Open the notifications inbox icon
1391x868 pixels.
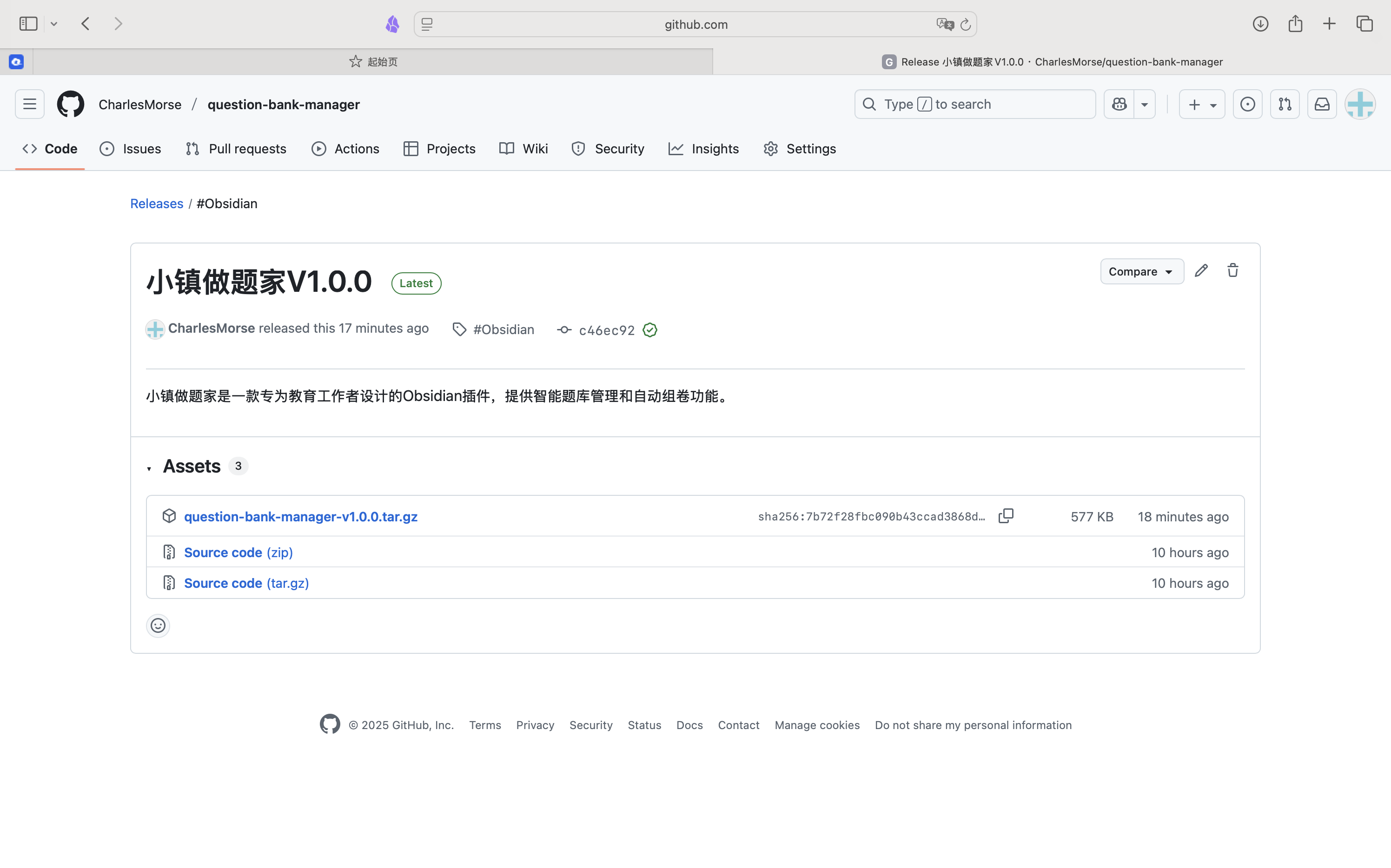coord(1322,105)
